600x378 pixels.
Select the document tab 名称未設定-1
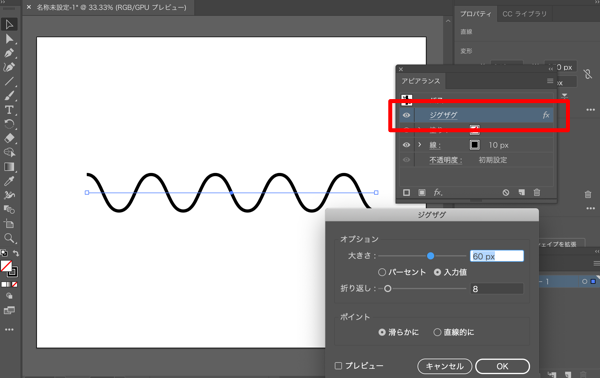tap(111, 7)
